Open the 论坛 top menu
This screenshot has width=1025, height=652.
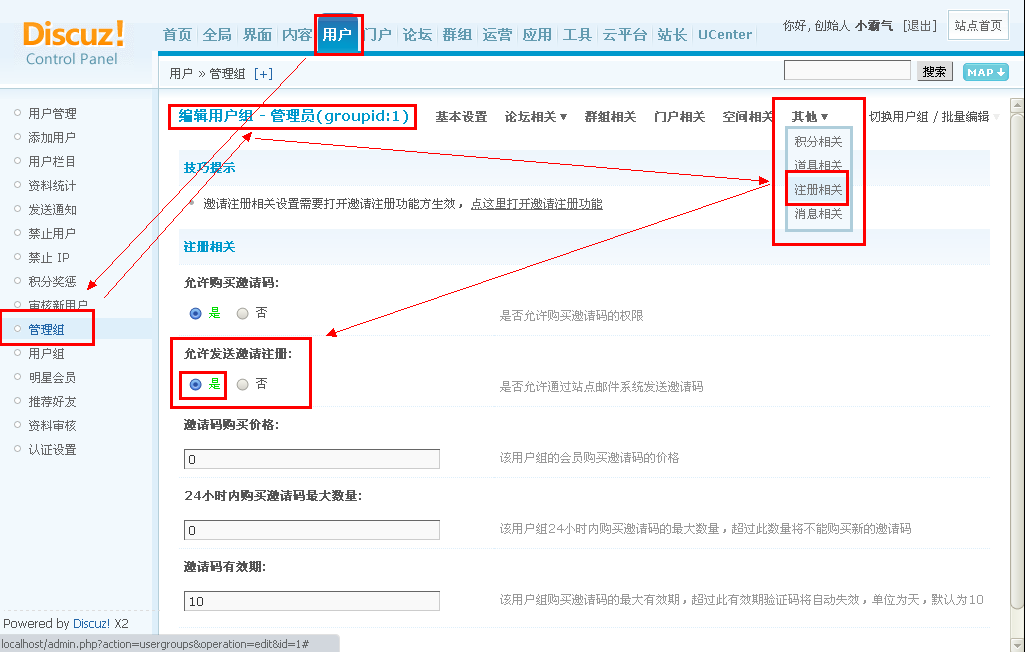(417, 35)
